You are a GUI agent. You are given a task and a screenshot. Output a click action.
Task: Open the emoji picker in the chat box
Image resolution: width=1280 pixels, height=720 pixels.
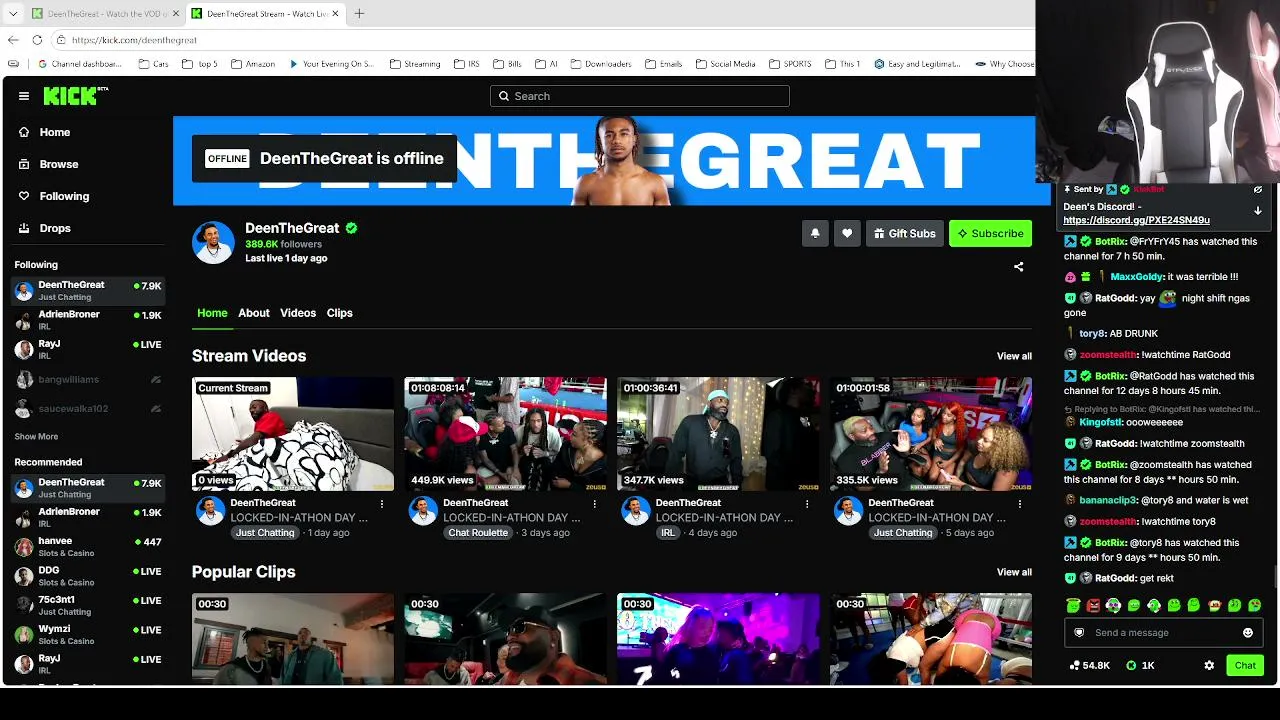coord(1248,632)
